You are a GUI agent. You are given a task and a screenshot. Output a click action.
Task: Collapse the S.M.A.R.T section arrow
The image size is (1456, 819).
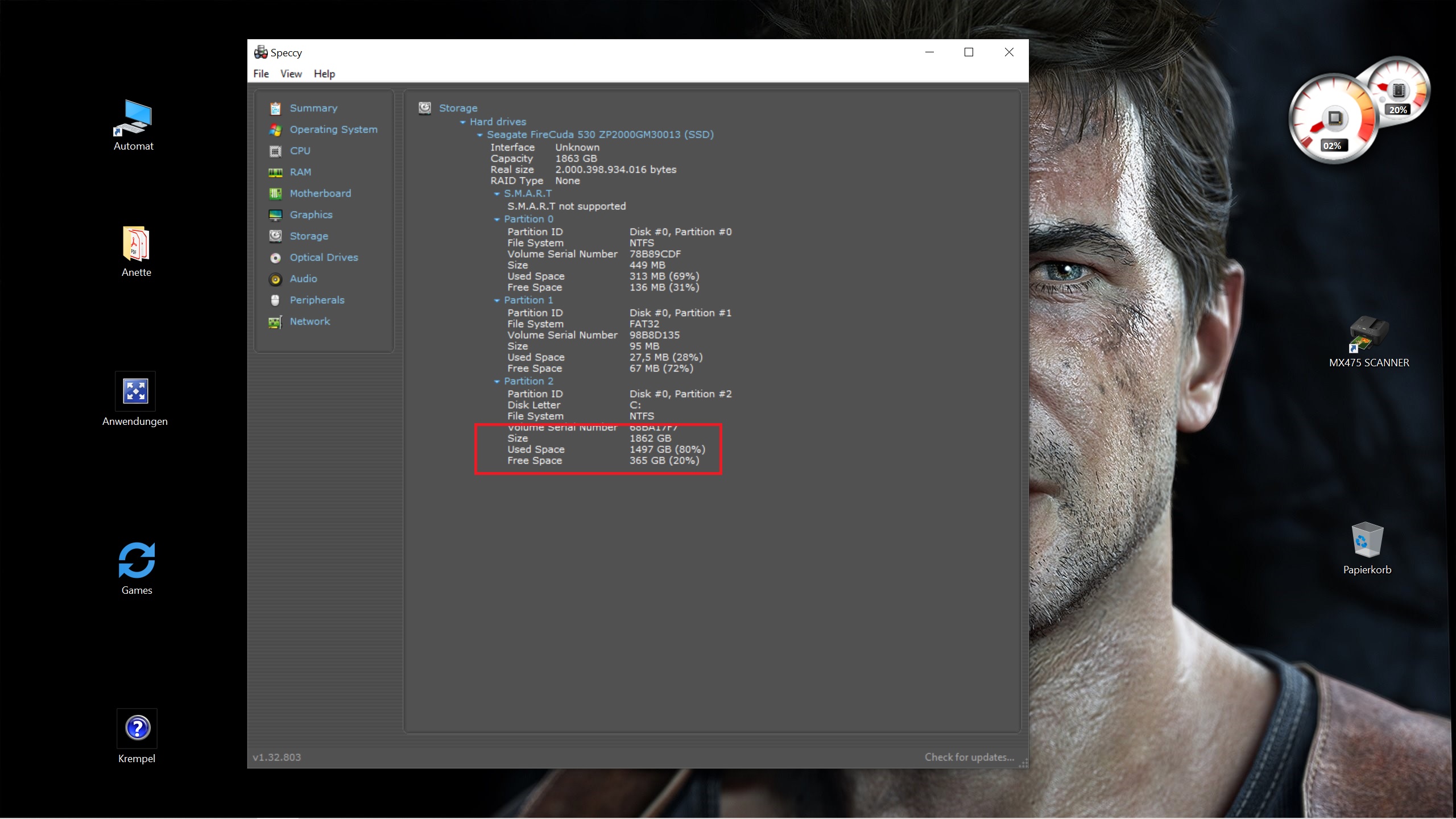click(x=497, y=194)
